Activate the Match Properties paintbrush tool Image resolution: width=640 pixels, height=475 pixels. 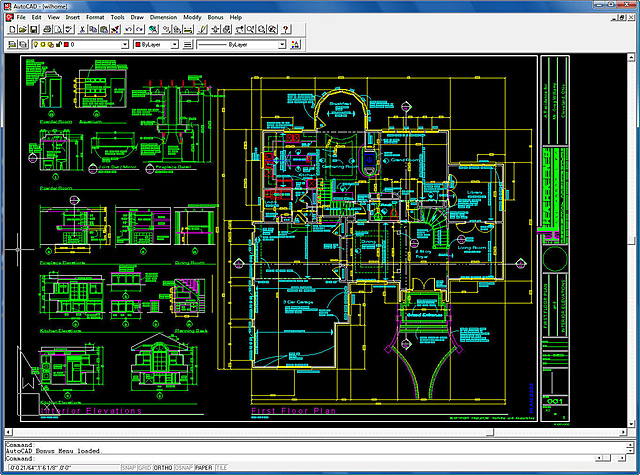tap(115, 29)
